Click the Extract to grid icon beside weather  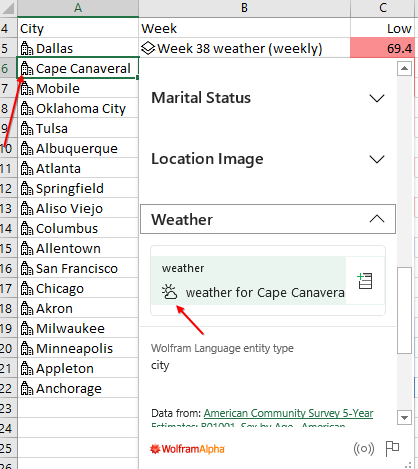pos(365,281)
